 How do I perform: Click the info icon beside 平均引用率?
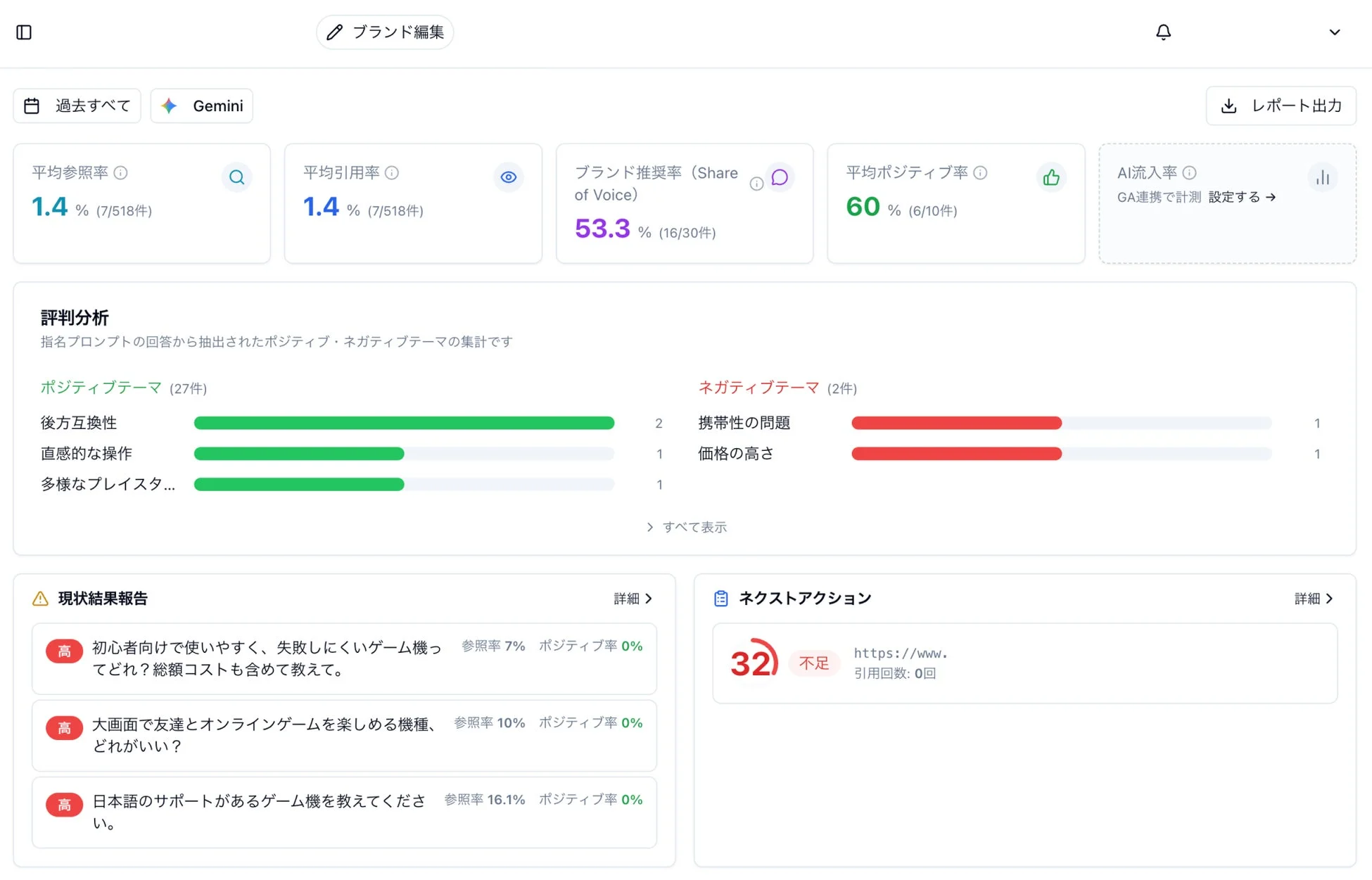tap(393, 173)
